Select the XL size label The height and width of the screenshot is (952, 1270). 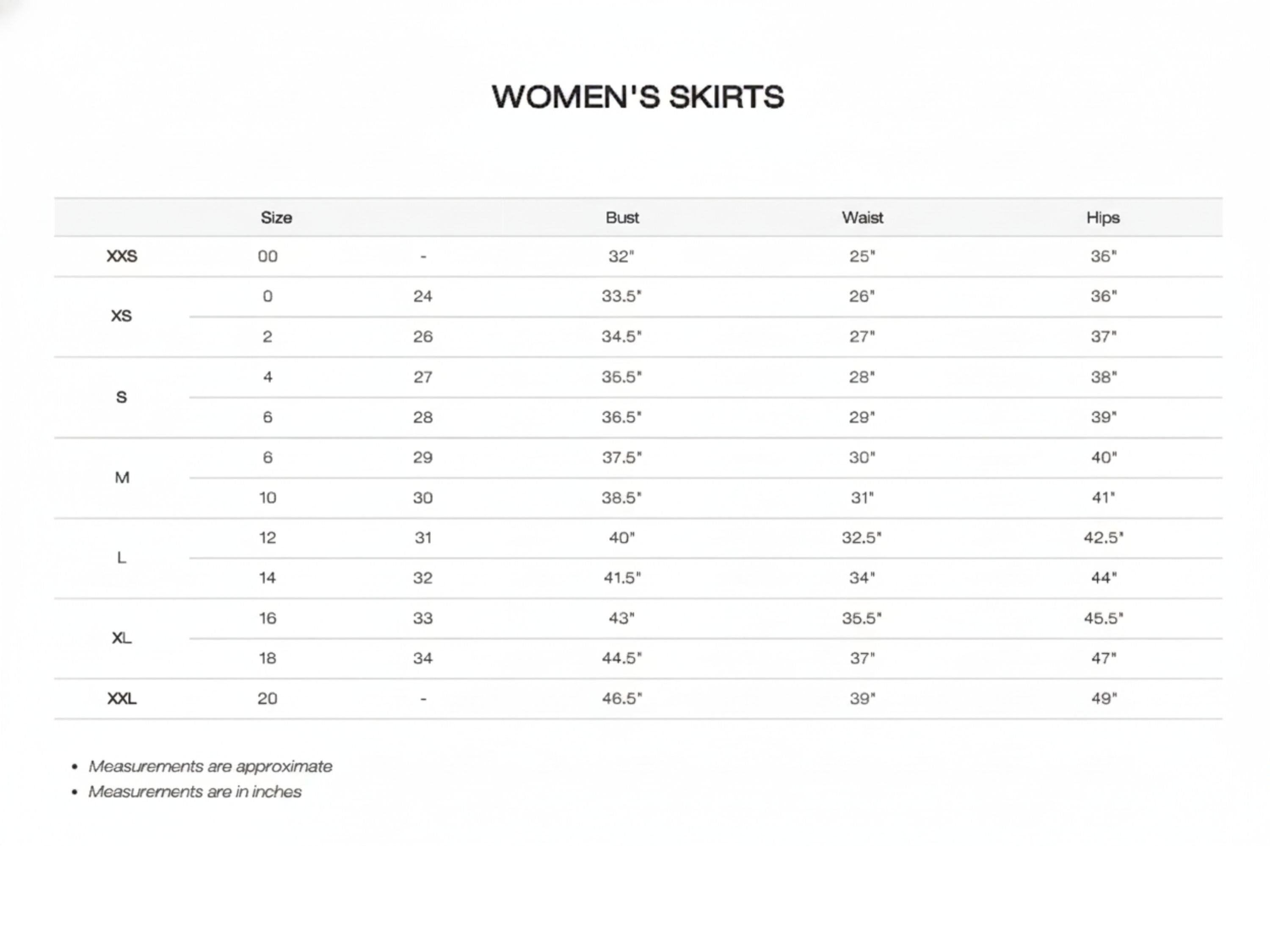pyautogui.click(x=122, y=638)
